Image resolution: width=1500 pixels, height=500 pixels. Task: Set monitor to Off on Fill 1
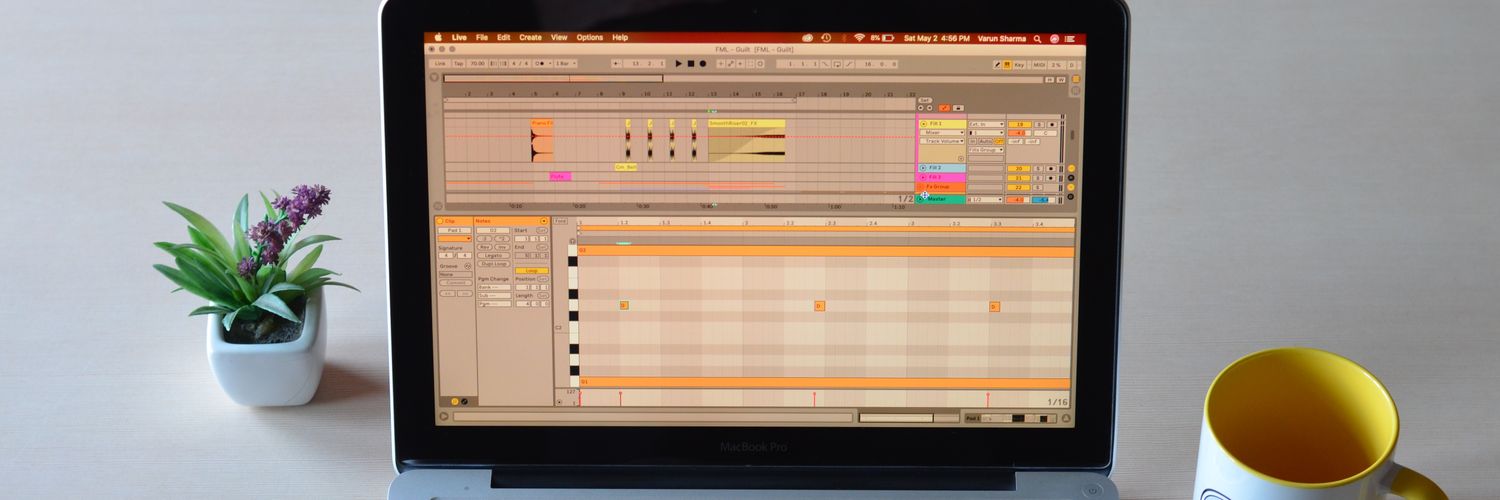999,141
